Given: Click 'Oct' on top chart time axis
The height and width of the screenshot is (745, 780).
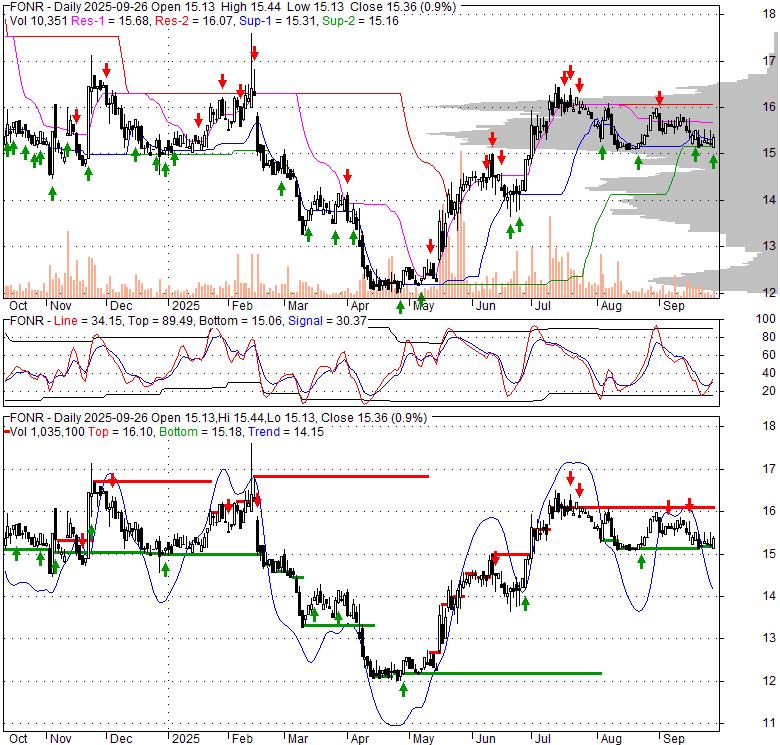Looking at the screenshot, I should pos(18,306).
